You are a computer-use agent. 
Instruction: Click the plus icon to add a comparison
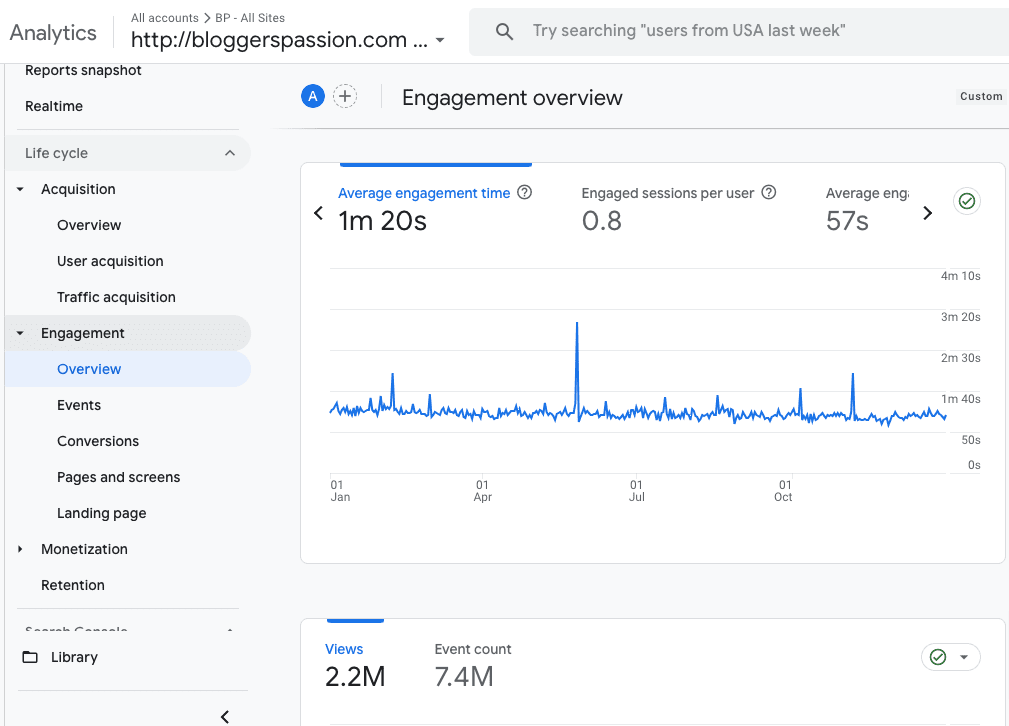point(345,96)
